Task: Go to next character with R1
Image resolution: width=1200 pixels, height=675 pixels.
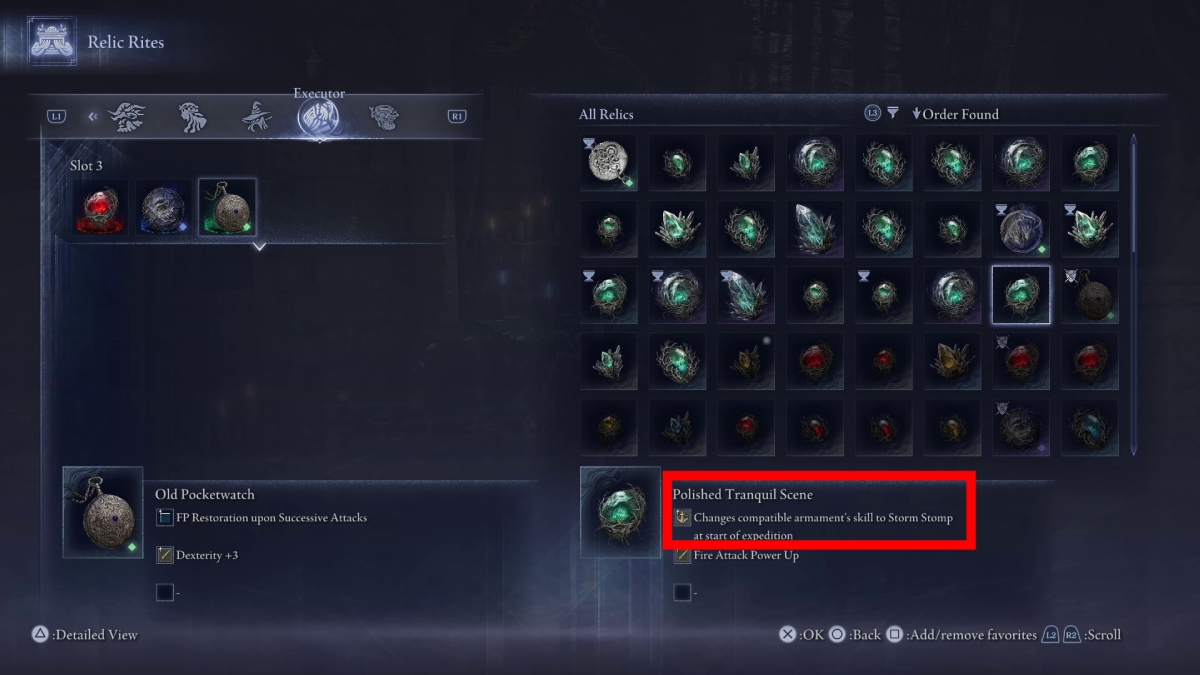Action: pyautogui.click(x=457, y=117)
